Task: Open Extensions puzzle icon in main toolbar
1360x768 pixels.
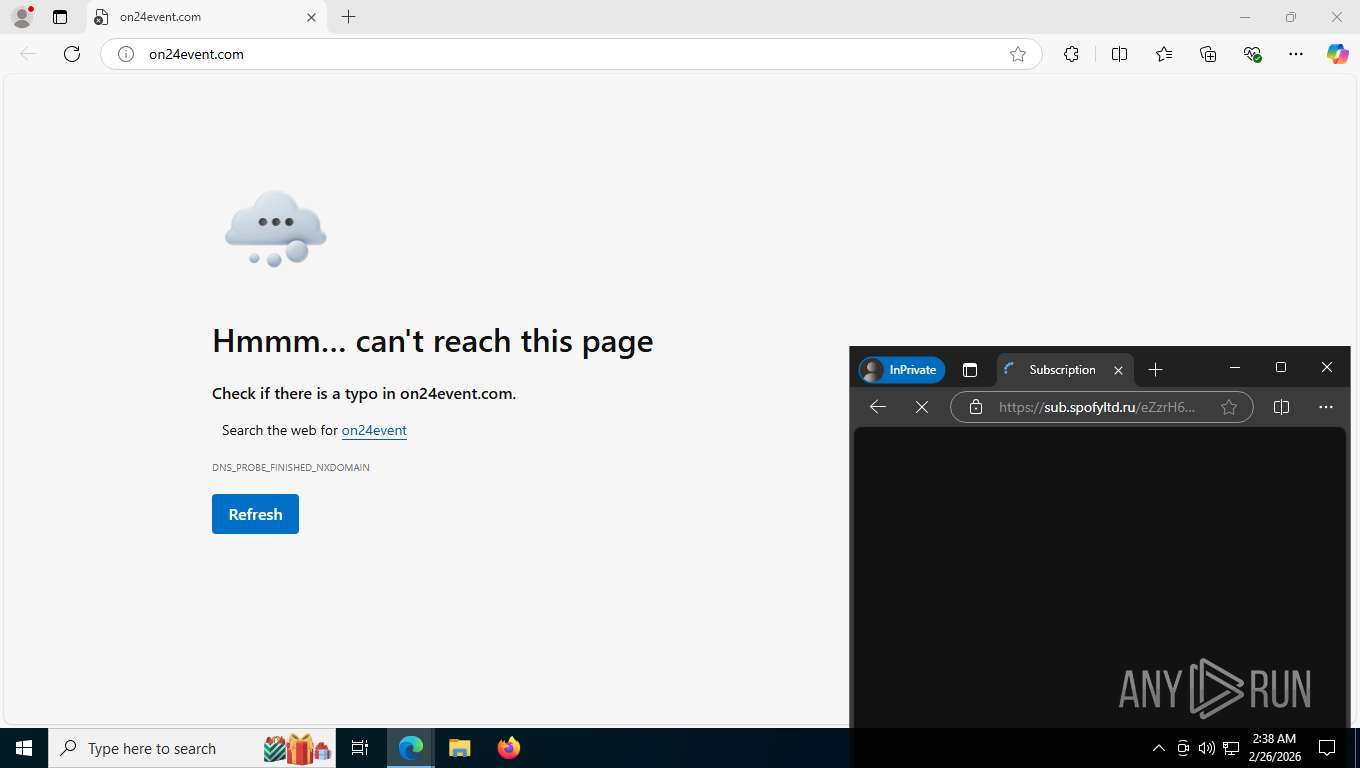Action: (x=1071, y=54)
